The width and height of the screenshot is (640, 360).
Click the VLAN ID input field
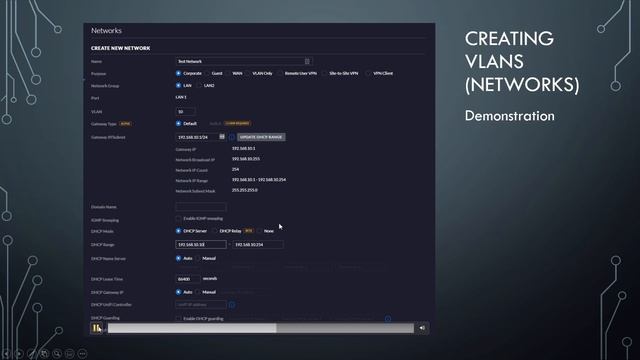tap(185, 111)
